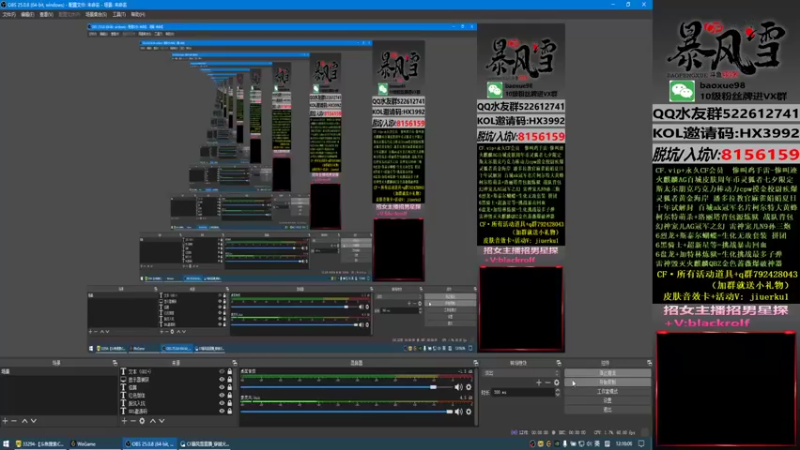This screenshot has width=800, height=450.
Task: Pop out the Scenes dock panel
Action: (114, 363)
